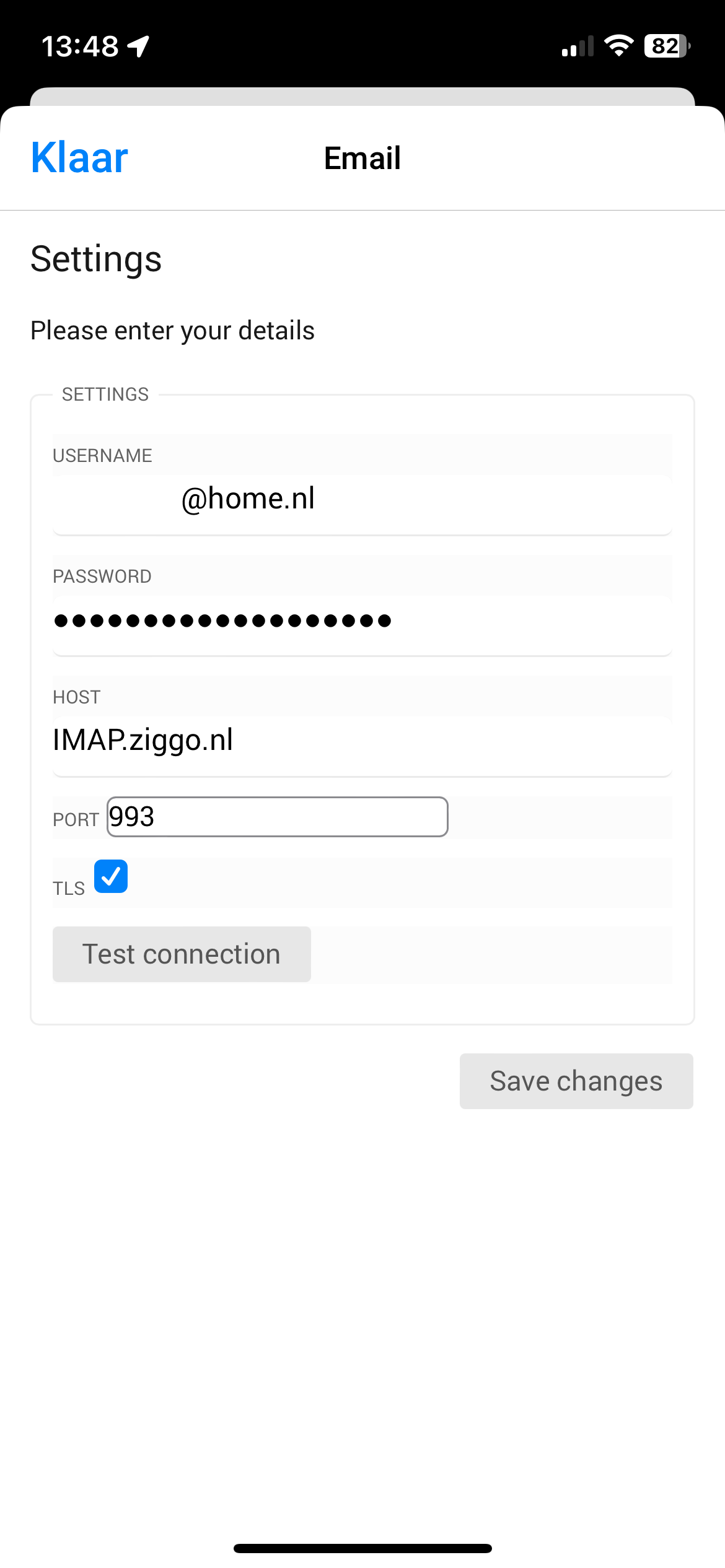Tap the cellular signal bars icon

tap(578, 46)
